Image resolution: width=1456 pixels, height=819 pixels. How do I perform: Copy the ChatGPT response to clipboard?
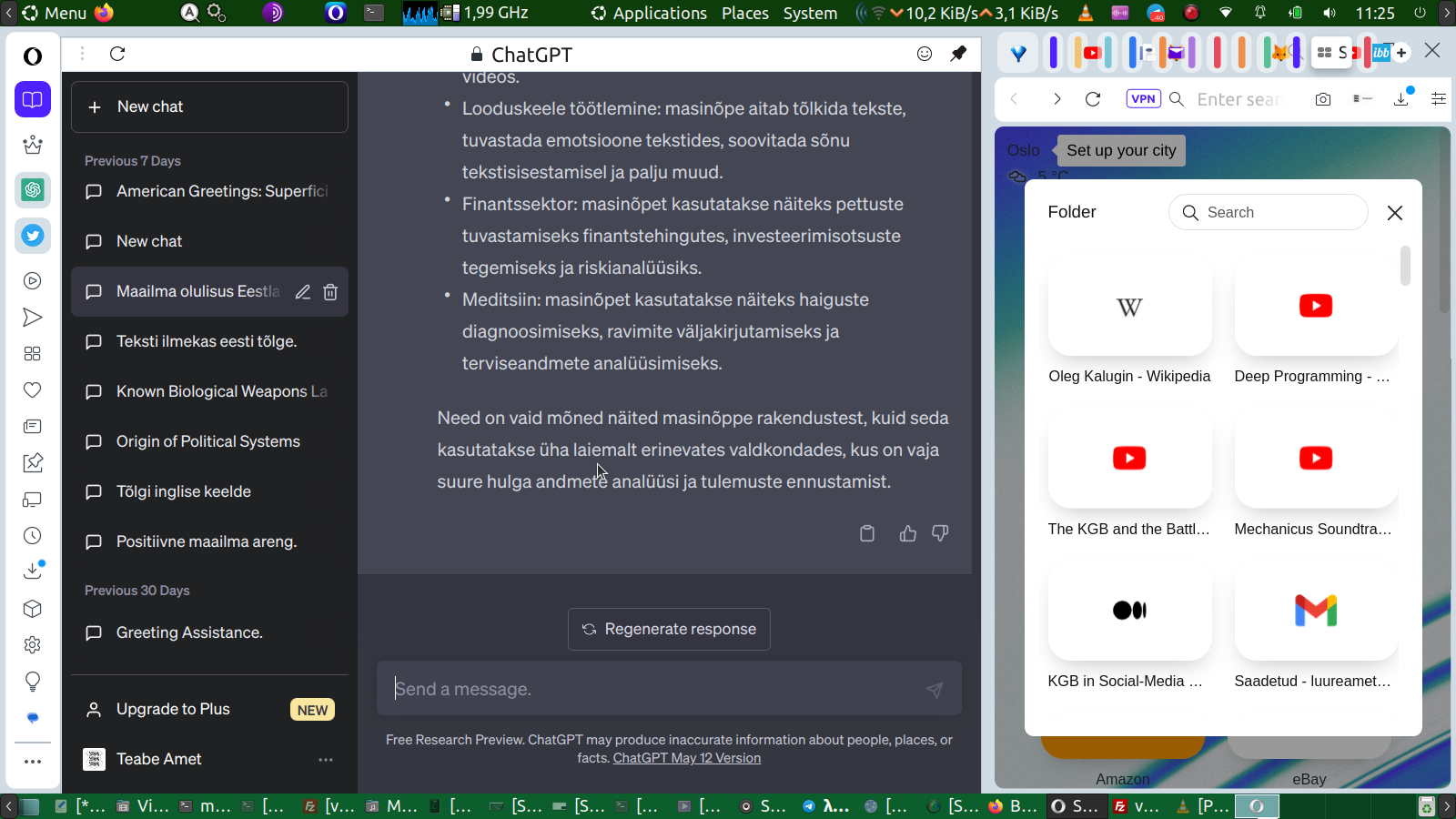pyautogui.click(x=867, y=533)
